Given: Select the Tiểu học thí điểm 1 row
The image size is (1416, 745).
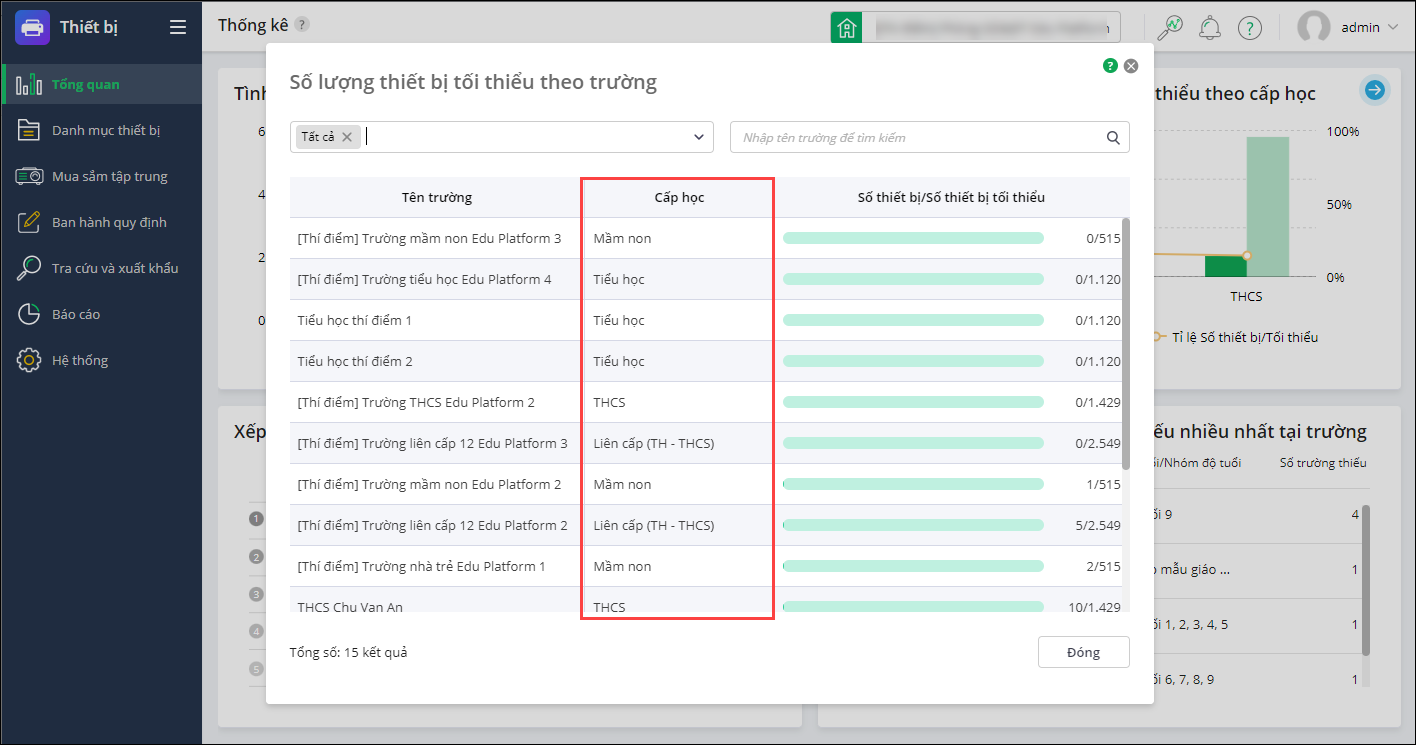Looking at the screenshot, I should (706, 320).
